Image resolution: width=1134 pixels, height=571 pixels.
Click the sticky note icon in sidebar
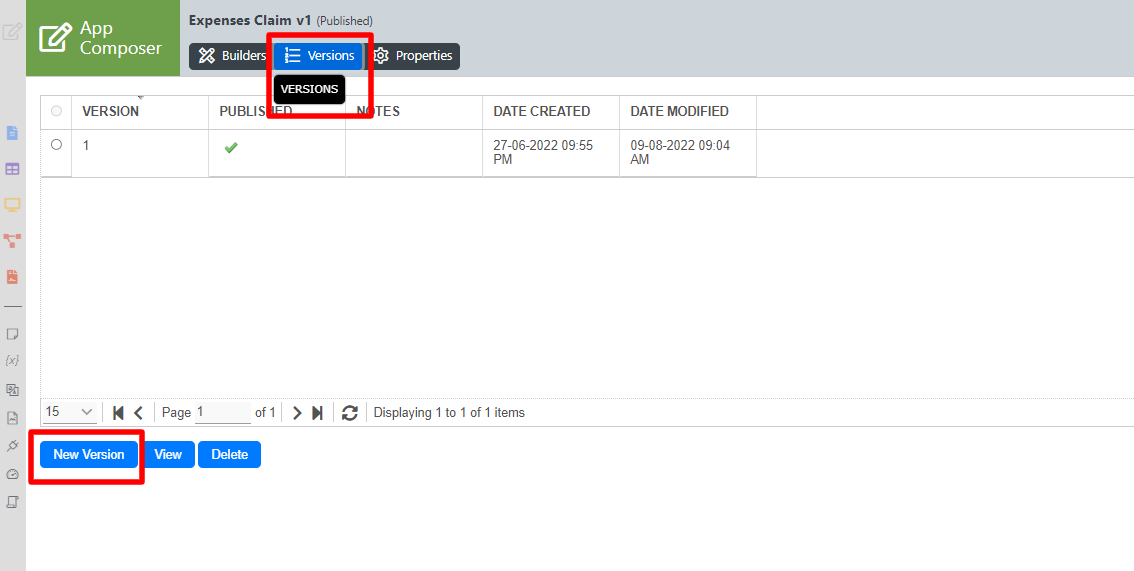tap(12, 334)
